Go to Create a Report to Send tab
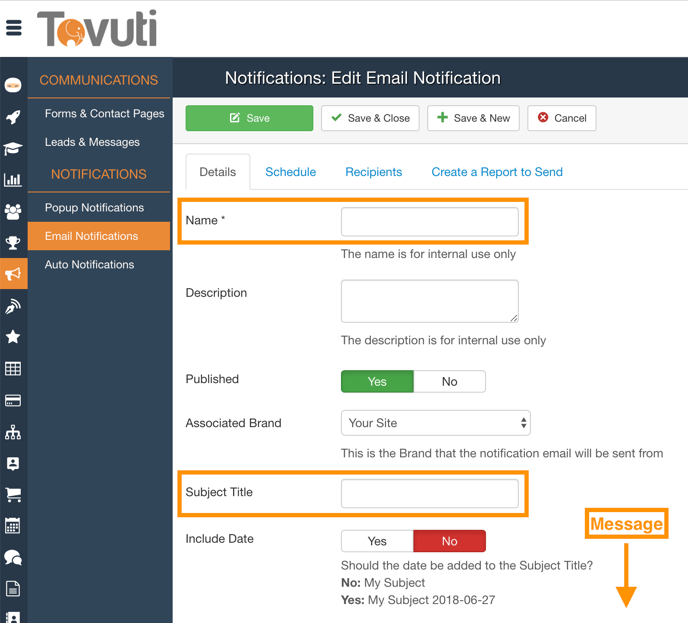 pyautogui.click(x=496, y=172)
